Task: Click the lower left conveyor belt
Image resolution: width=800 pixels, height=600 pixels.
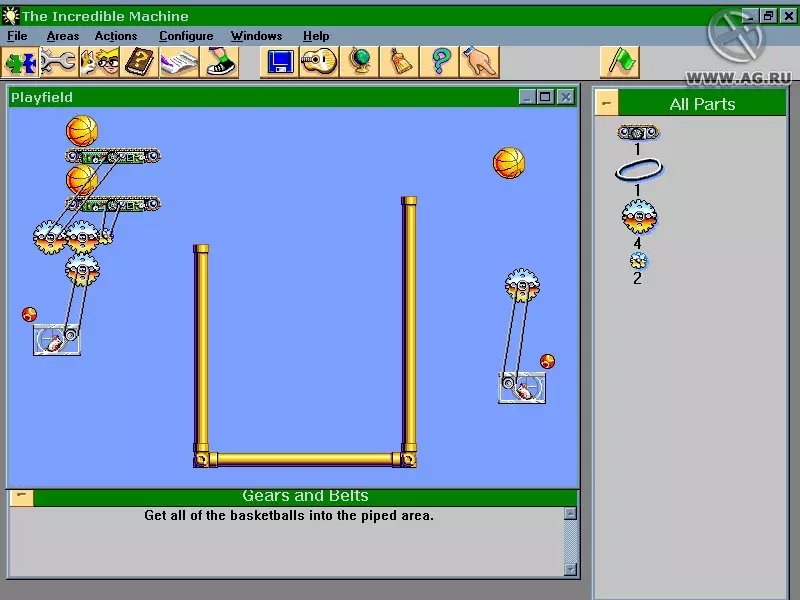Action: pos(113,204)
